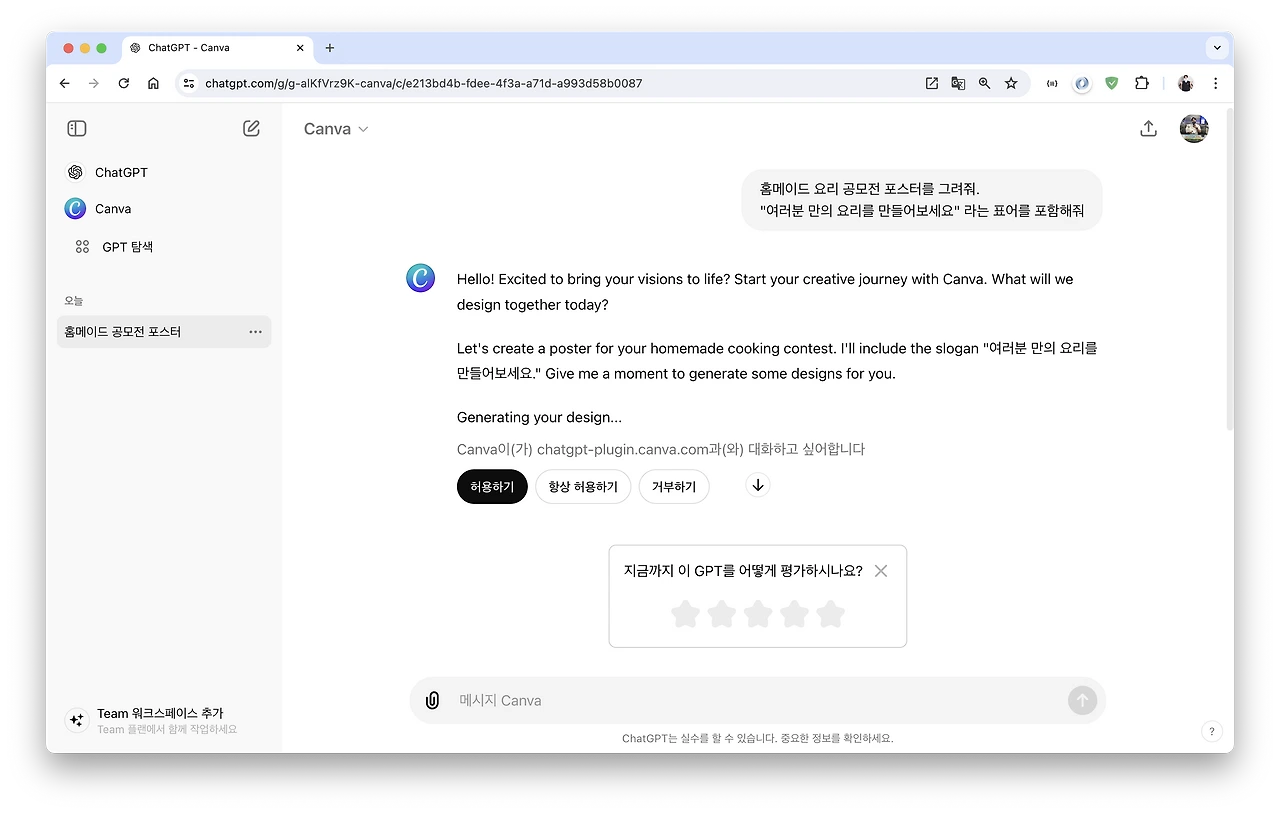The width and height of the screenshot is (1280, 814).
Task: Start a new chat with the compose icon
Action: click(251, 128)
